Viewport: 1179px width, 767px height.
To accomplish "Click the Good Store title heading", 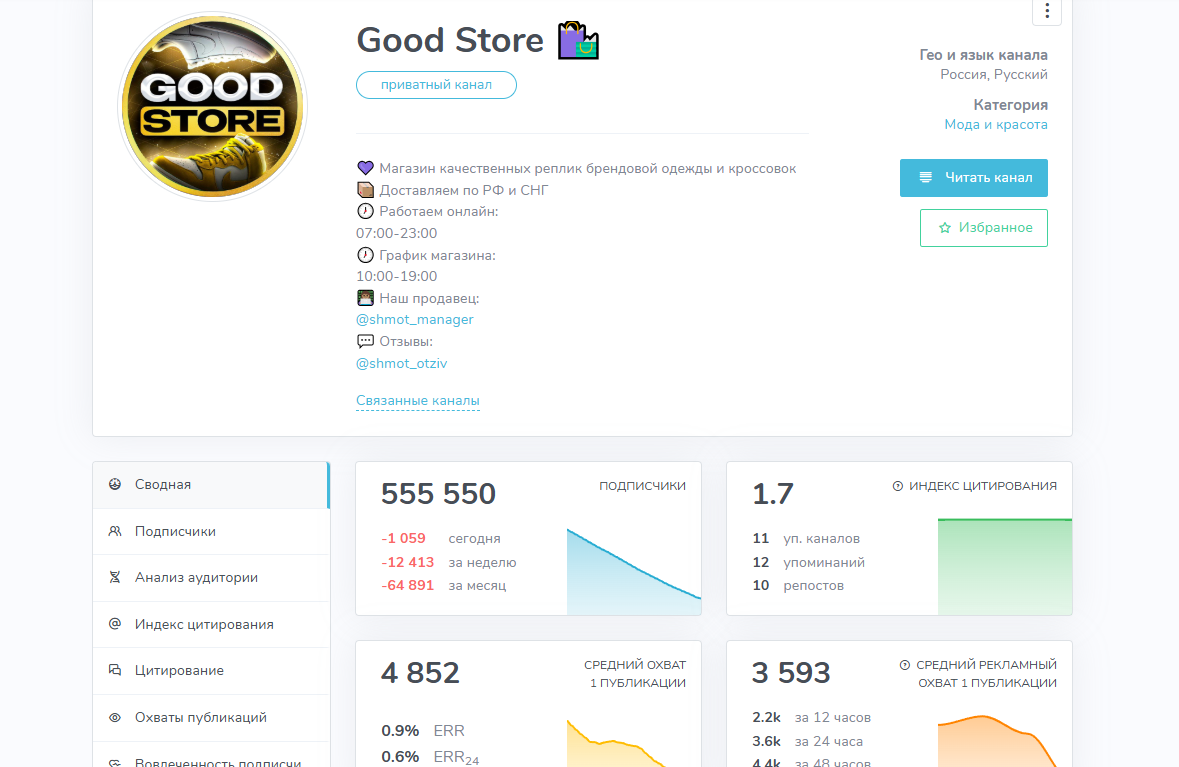I will click(x=450, y=41).
